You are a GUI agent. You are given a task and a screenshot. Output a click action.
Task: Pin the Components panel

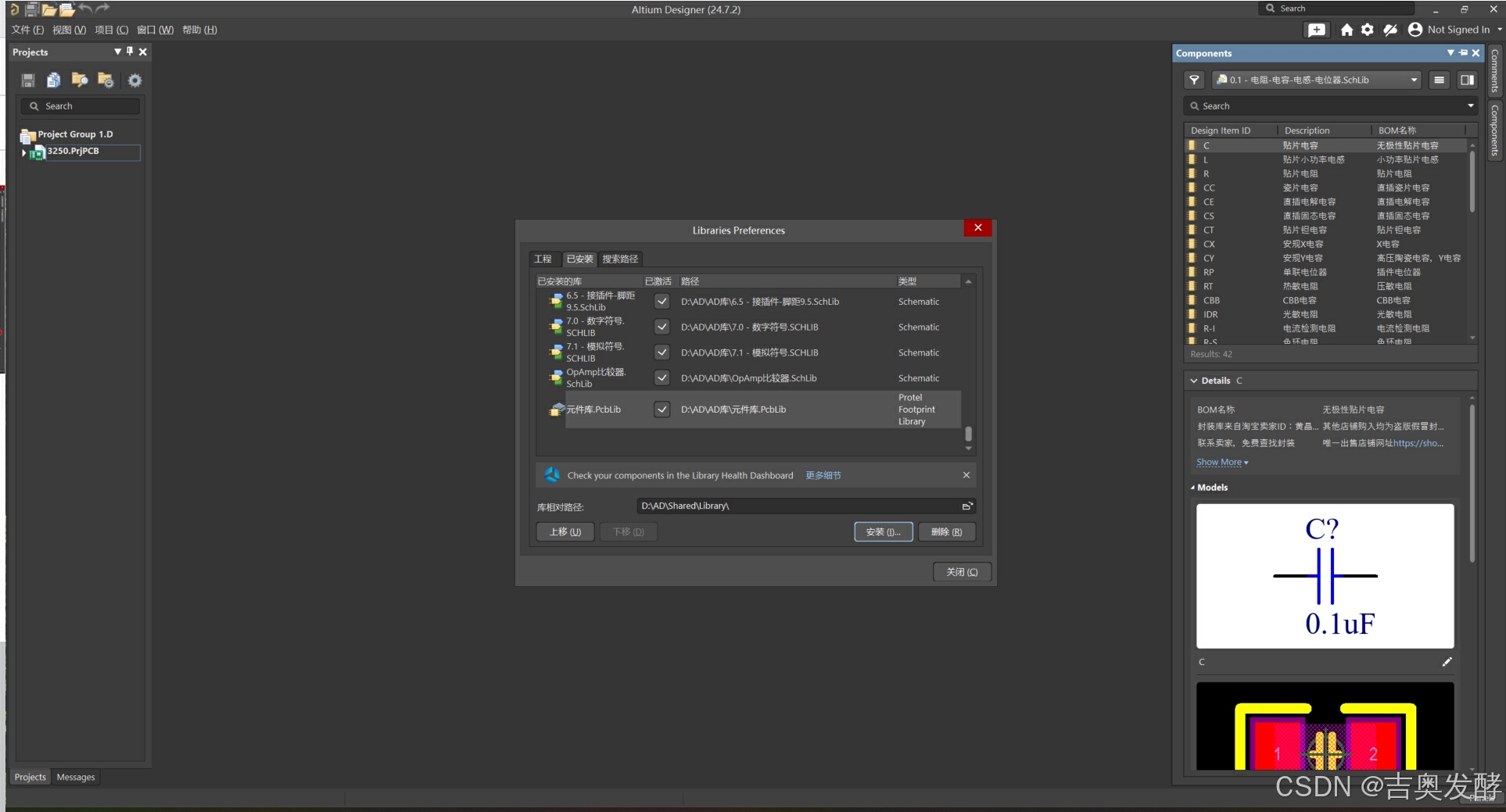[x=1463, y=53]
